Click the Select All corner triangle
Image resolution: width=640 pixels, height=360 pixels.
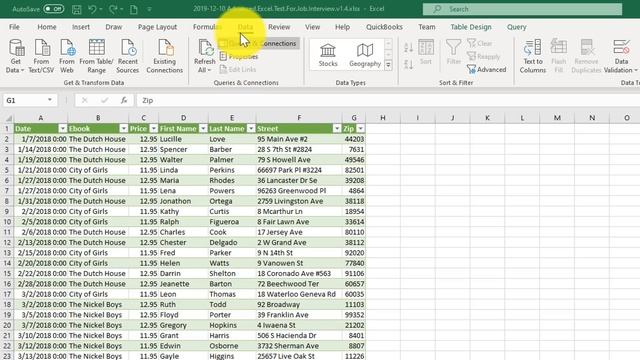(8, 118)
